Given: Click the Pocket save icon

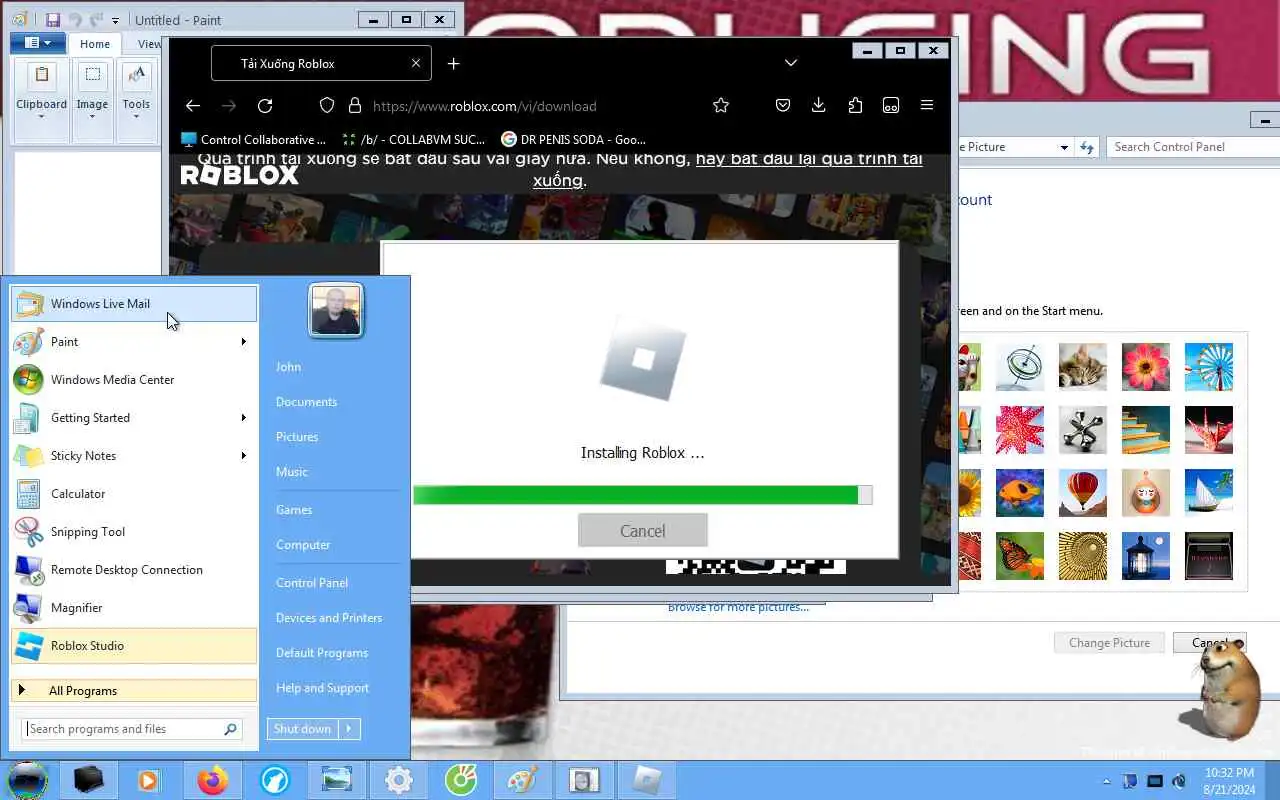Looking at the screenshot, I should click(783, 106).
